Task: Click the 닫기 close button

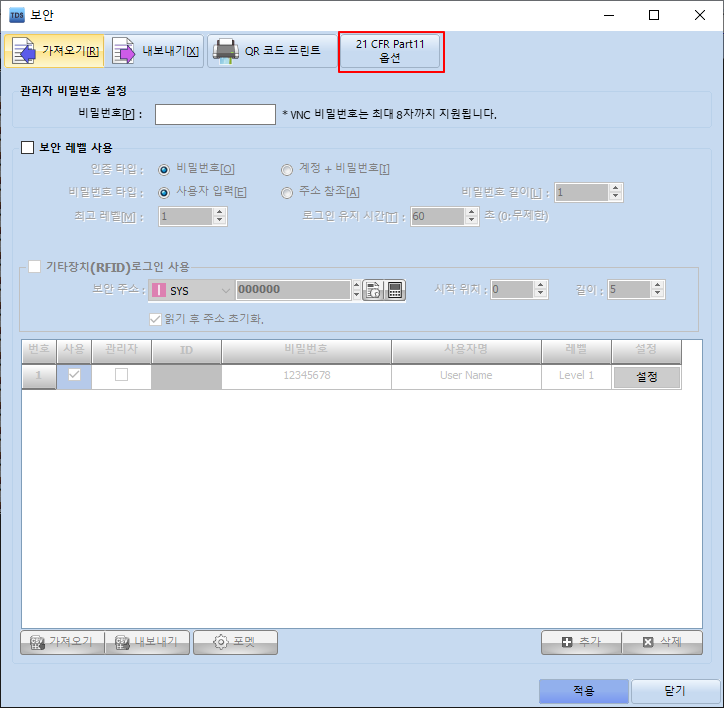Action: pos(674,691)
